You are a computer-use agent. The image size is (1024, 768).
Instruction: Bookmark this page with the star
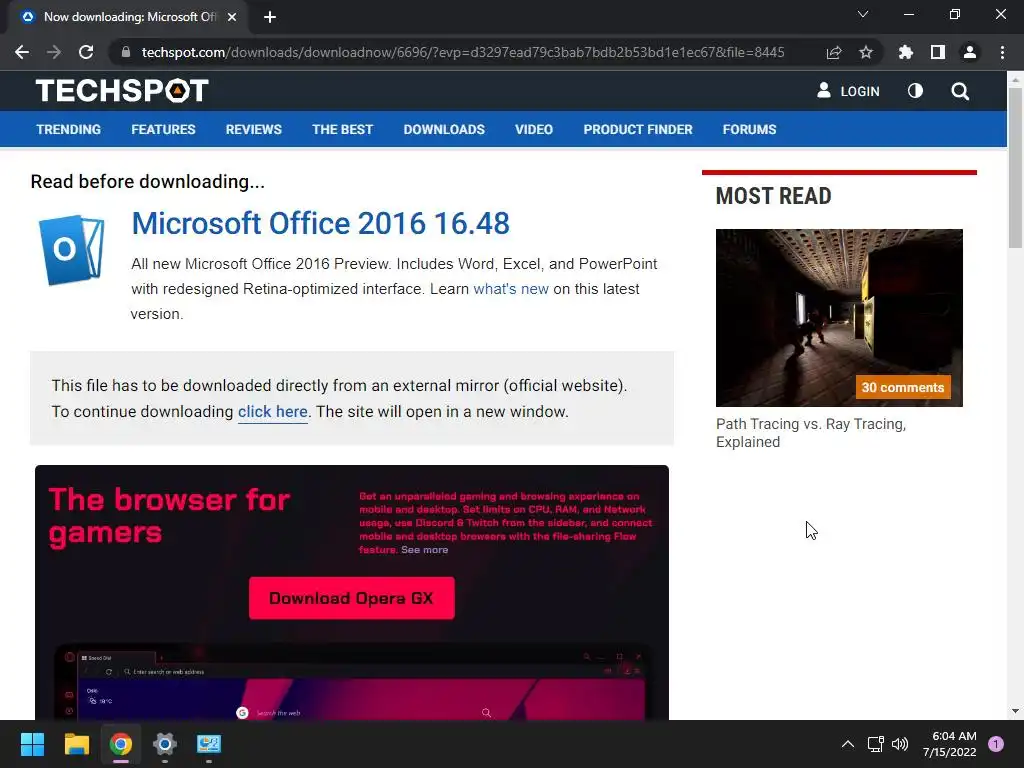[x=866, y=52]
